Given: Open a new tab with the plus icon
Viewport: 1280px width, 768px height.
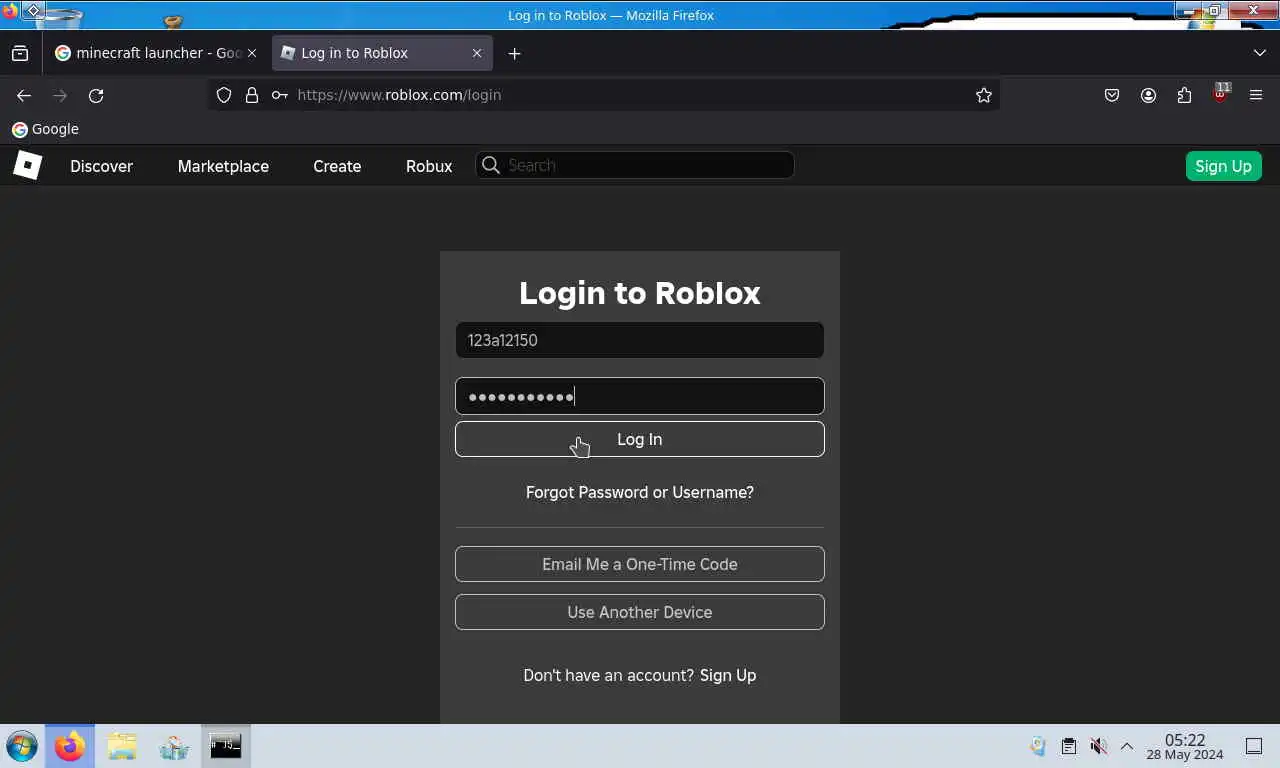Looking at the screenshot, I should tap(514, 53).
